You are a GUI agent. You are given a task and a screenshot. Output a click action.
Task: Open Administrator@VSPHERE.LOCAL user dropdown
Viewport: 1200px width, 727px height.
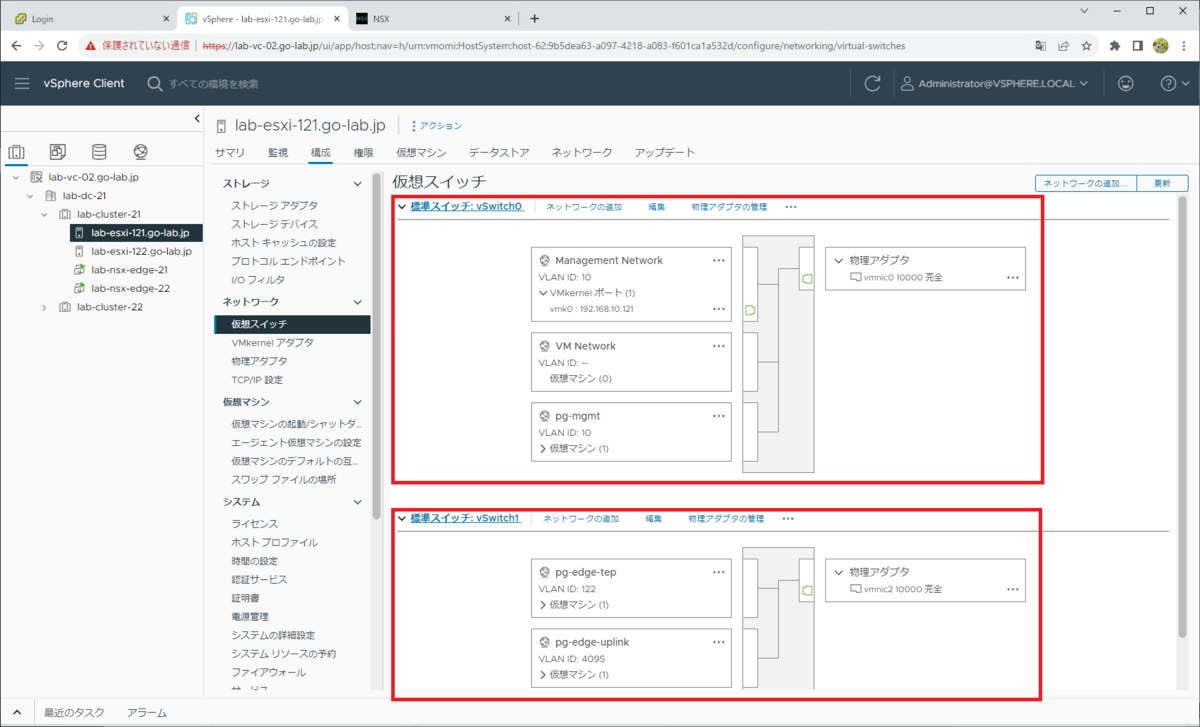coord(994,84)
